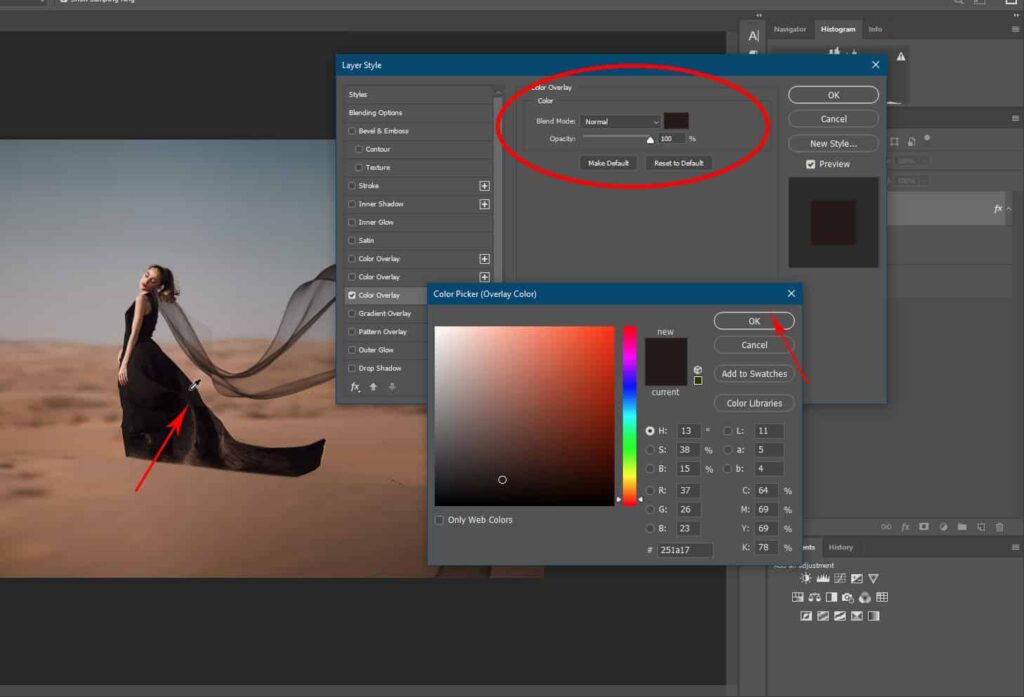
Task: Add a Posterize adjustment layer
Action: (823, 616)
